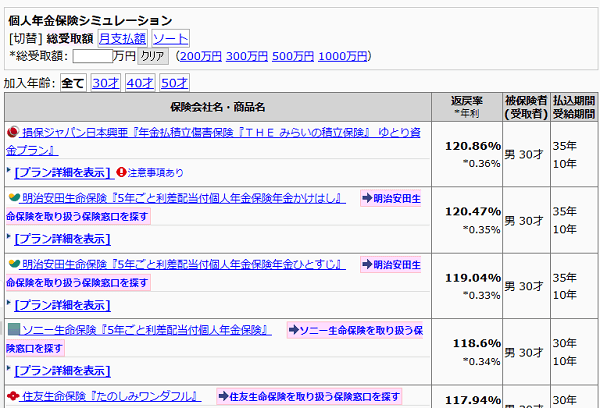600x408 pixels.
Task: Open 明治安田生命 年金ひとすじ product link
Action: pyautogui.click(x=184, y=264)
